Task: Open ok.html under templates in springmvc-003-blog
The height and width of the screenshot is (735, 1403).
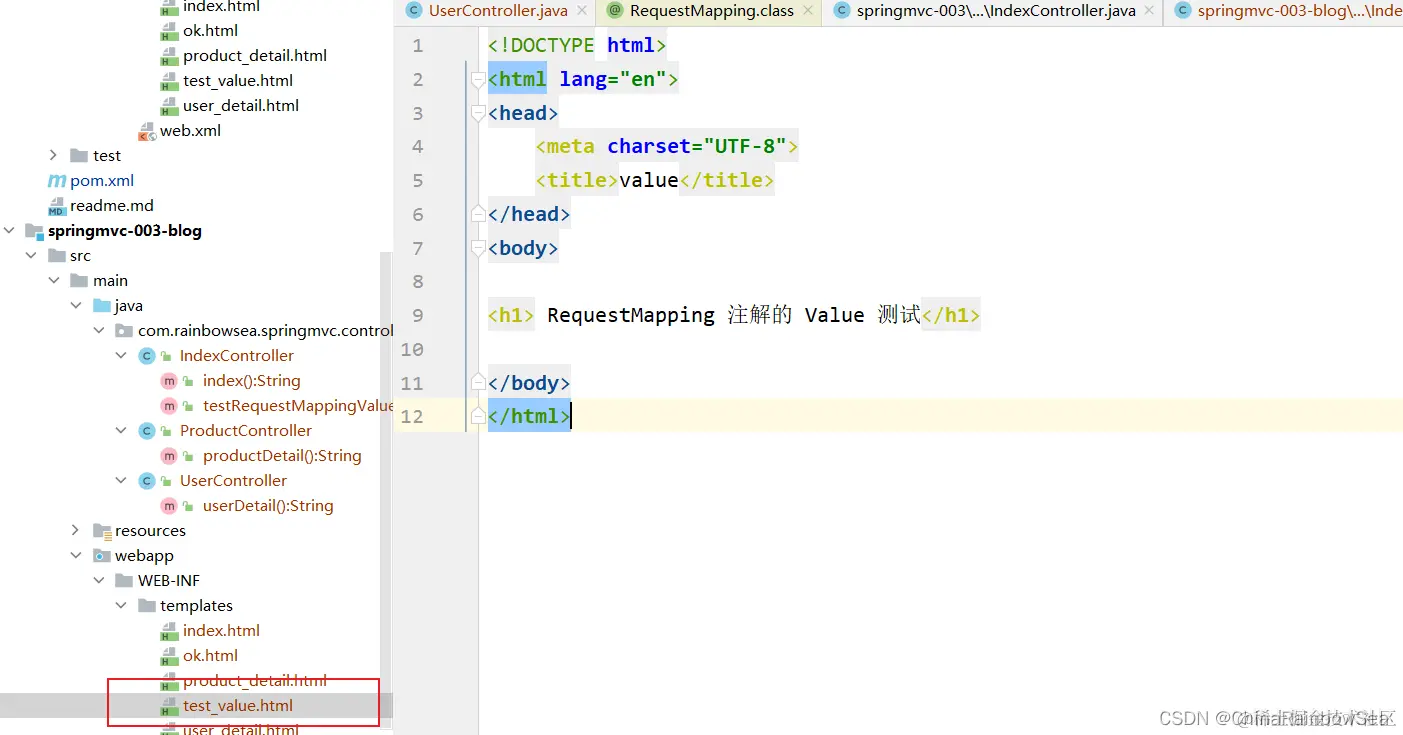Action: click(x=210, y=655)
